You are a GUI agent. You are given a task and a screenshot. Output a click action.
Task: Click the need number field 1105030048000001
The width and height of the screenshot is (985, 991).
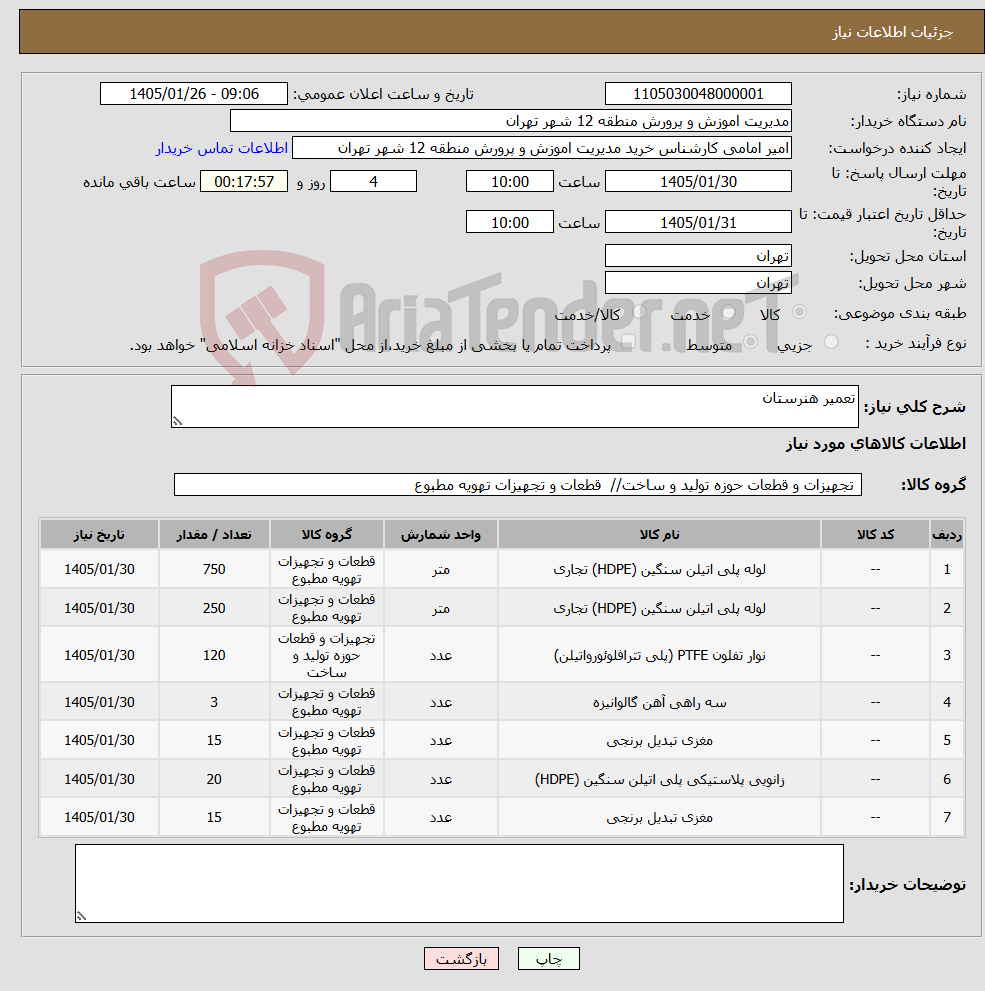pos(698,94)
